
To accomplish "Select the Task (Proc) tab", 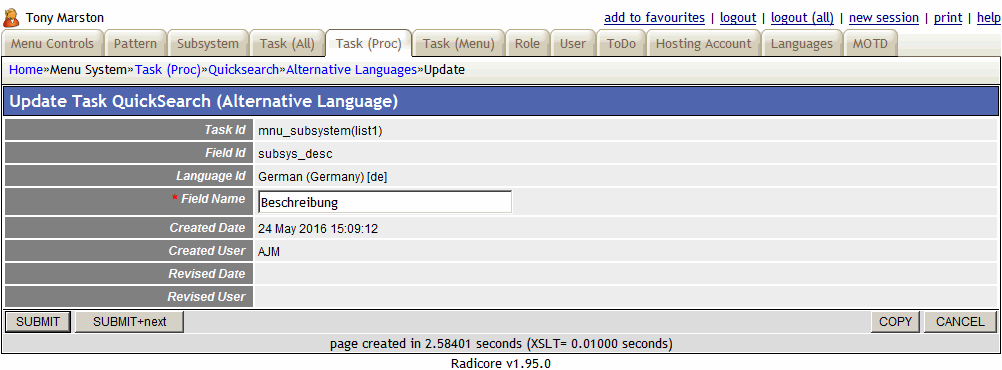I will pyautogui.click(x=369, y=44).
